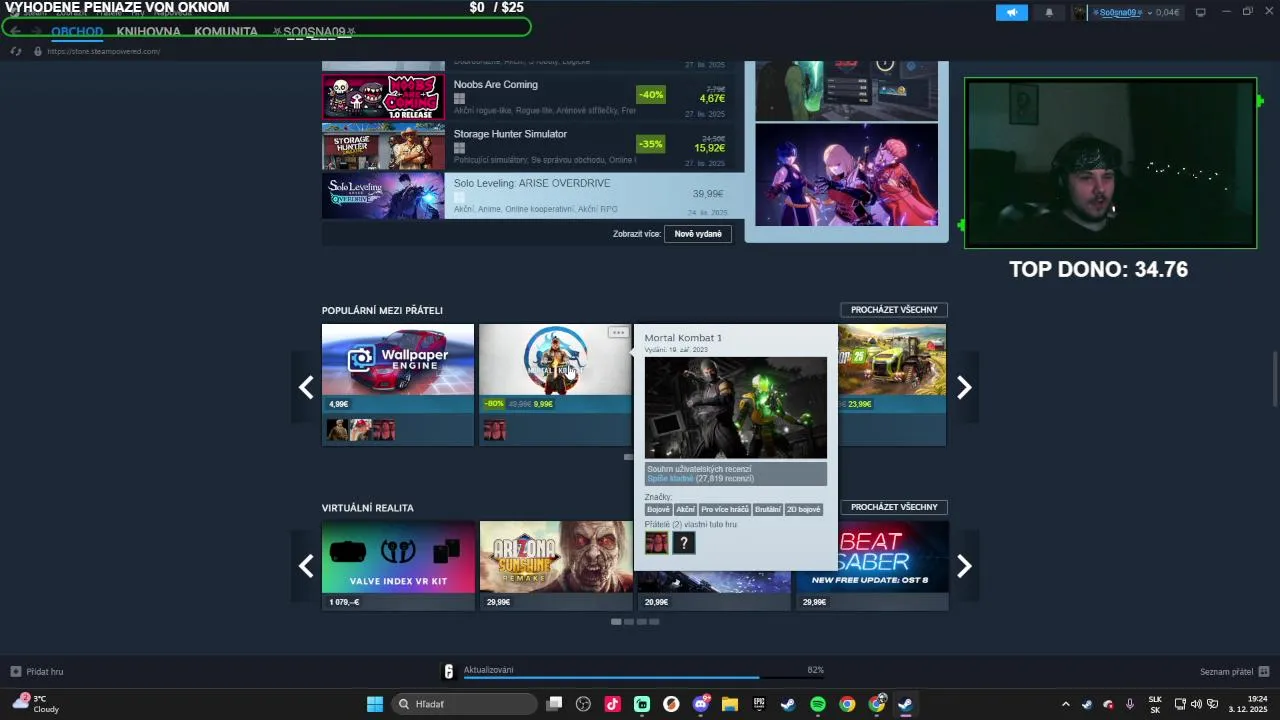Open the KOMUNITA tab
Screen dimensions: 1280x720
tap(226, 32)
